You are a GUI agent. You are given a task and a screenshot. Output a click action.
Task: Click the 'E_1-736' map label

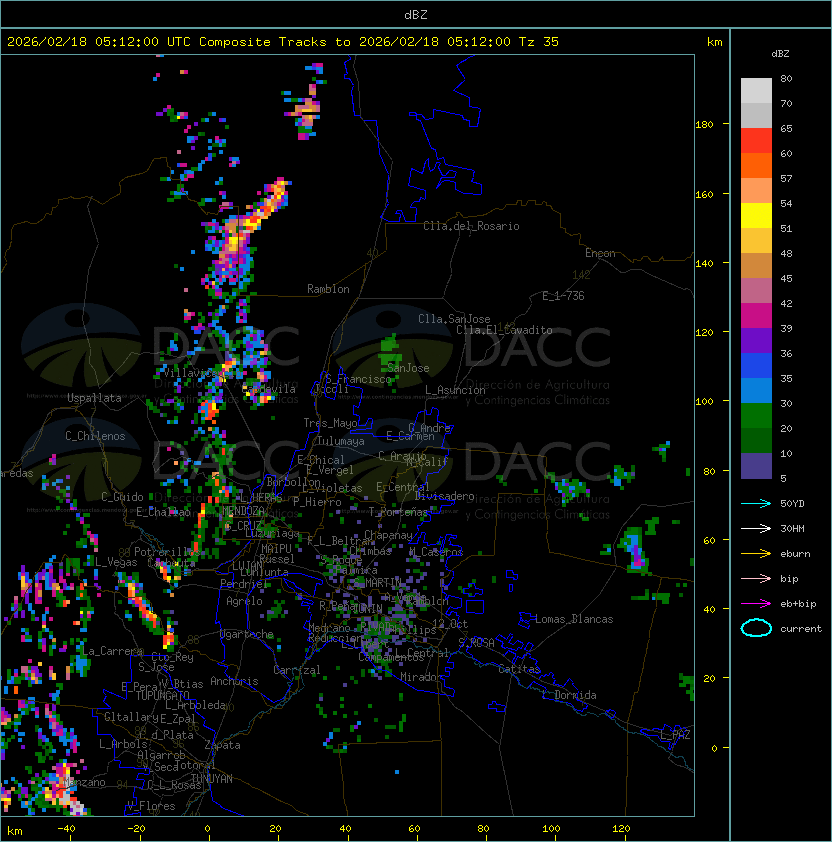563,296
